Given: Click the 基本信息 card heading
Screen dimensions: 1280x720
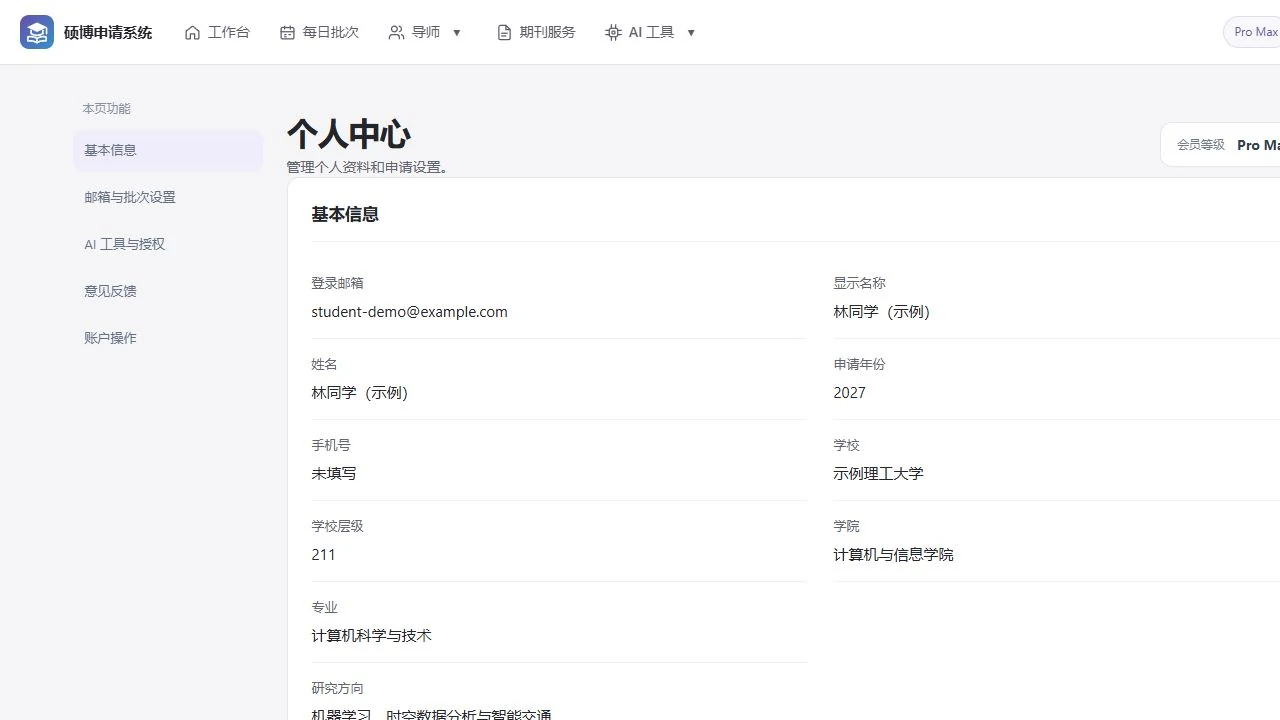Looking at the screenshot, I should tap(345, 214).
